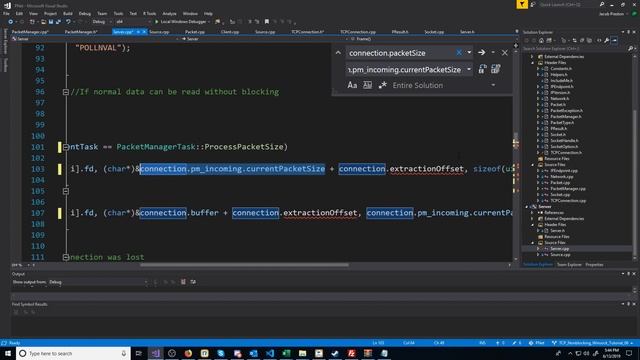Expand Server's References node
The image size is (640, 360).
point(532,213)
